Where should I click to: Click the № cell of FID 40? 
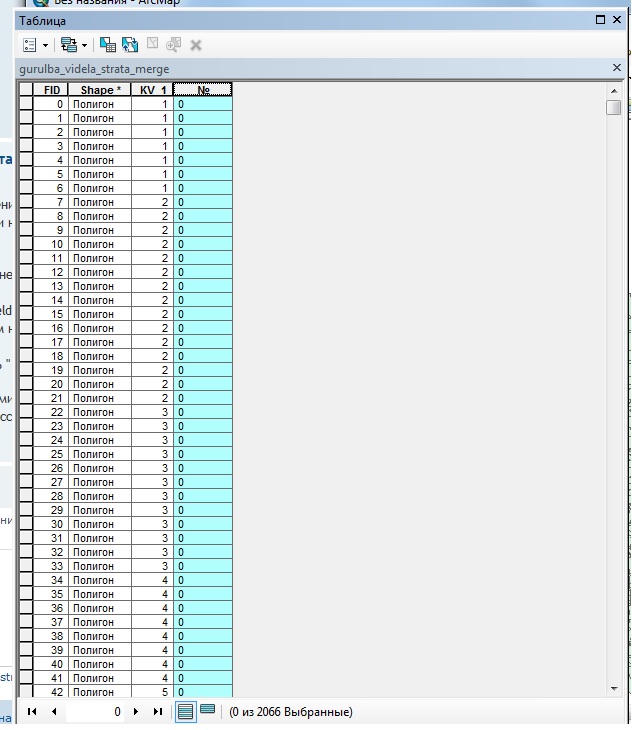(203, 664)
